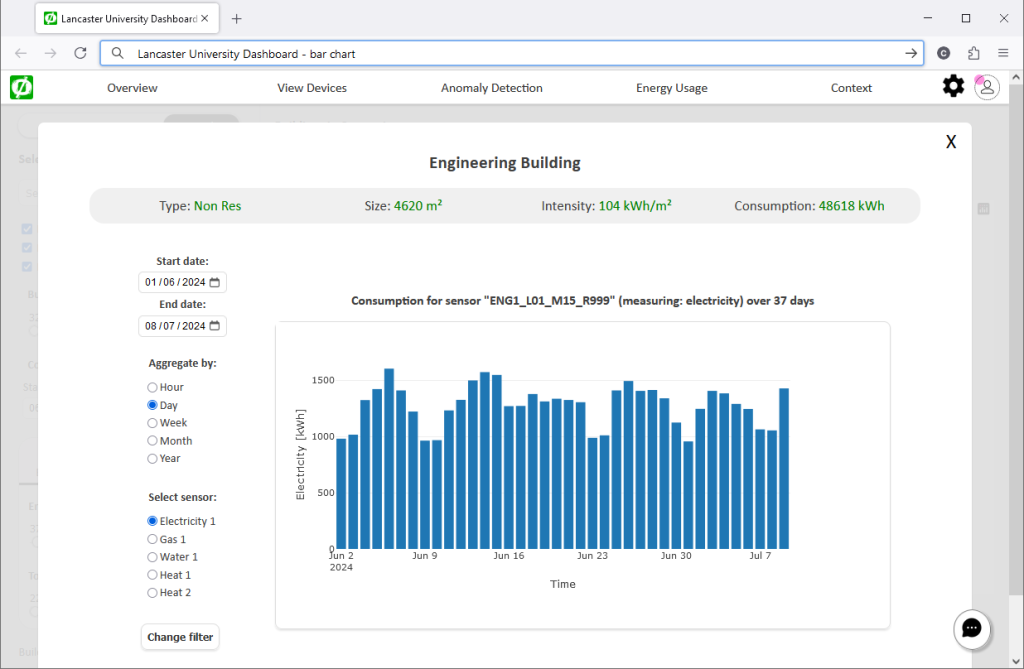The image size is (1024, 669).
Task: Choose the Gas 1 sensor option
Action: click(152, 539)
